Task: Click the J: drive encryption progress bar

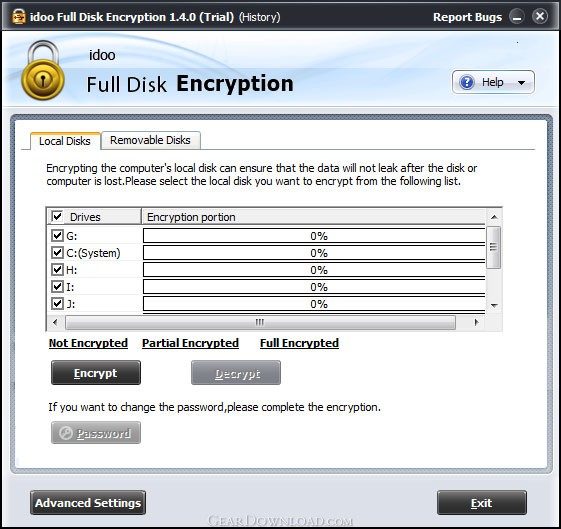Action: point(314,304)
